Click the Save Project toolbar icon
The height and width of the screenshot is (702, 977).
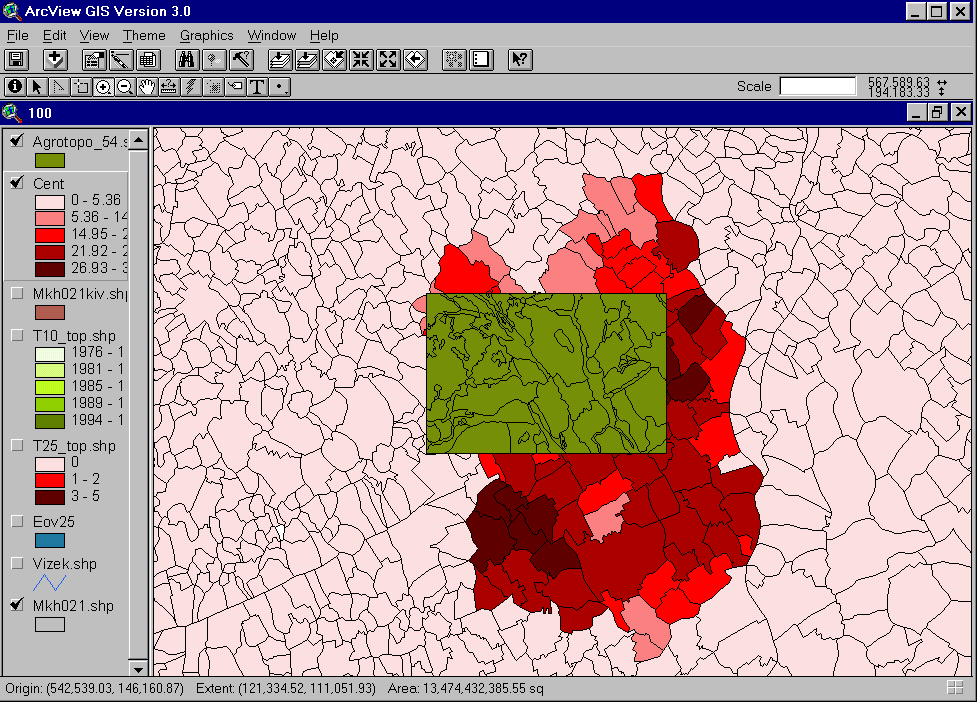click(18, 59)
